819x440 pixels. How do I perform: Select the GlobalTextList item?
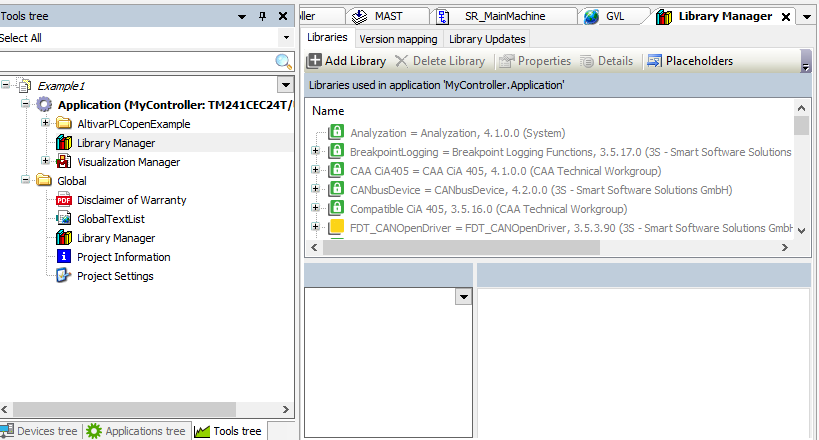click(110, 219)
